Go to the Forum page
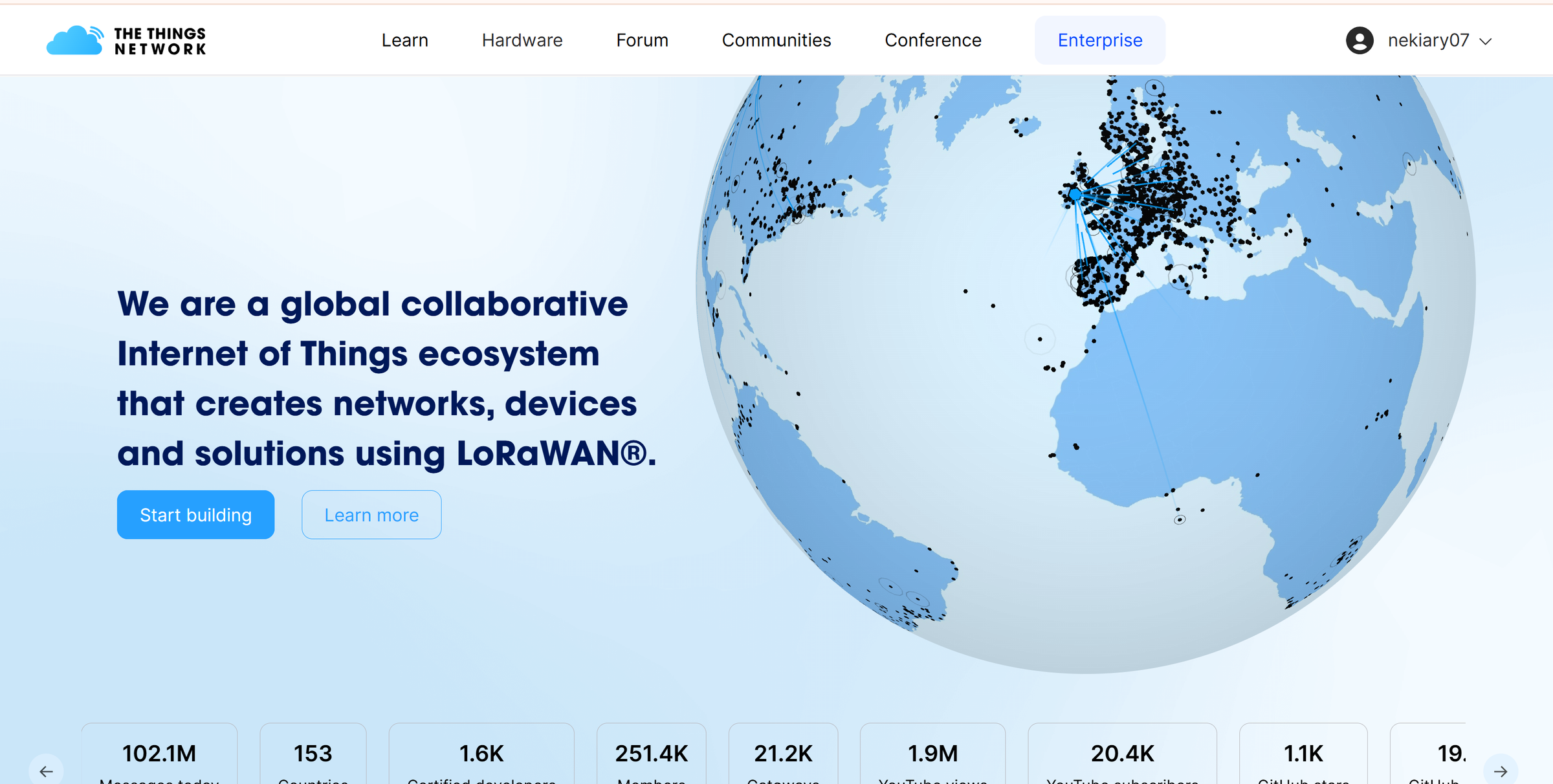The width and height of the screenshot is (1553, 784). 642,40
